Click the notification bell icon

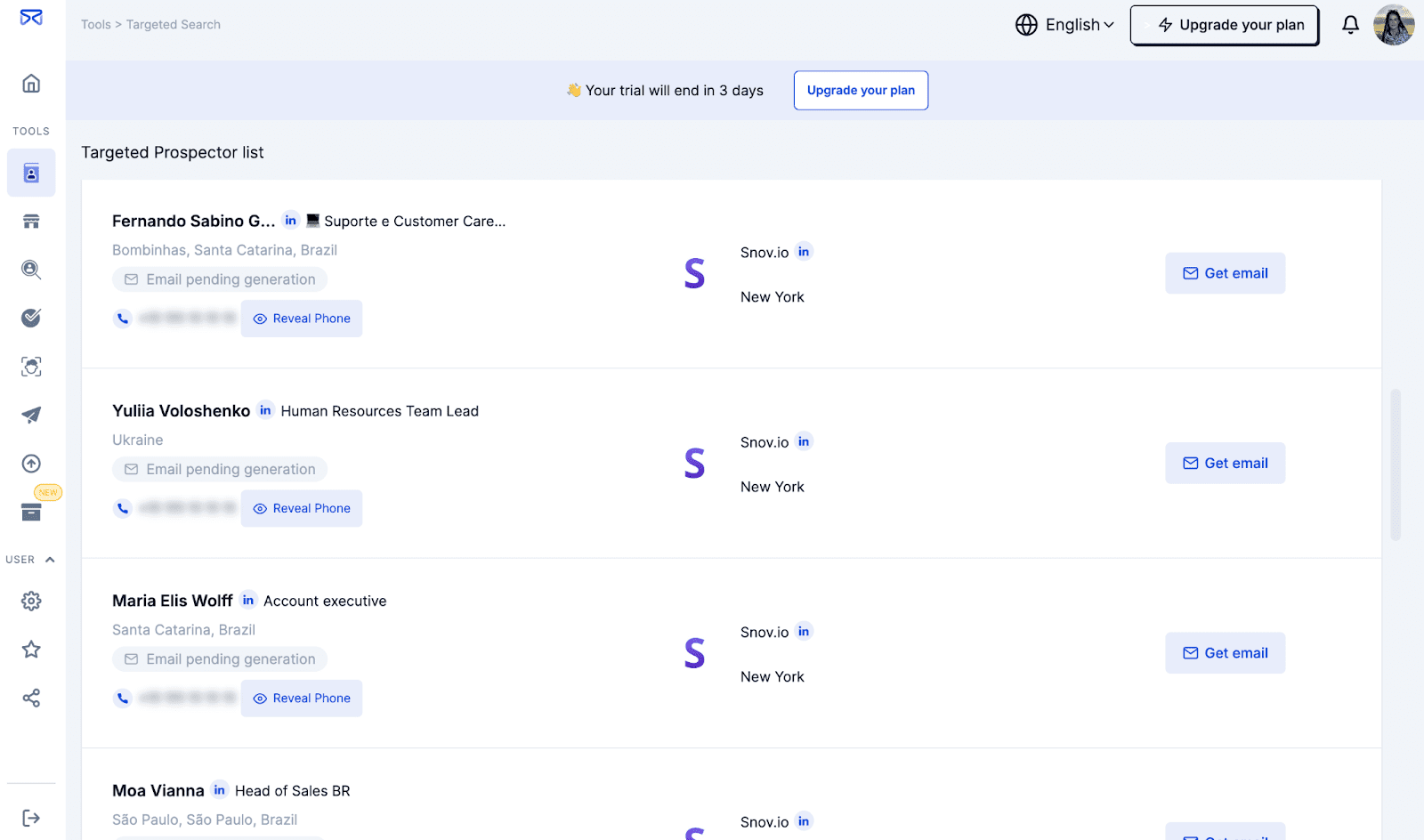click(1350, 25)
